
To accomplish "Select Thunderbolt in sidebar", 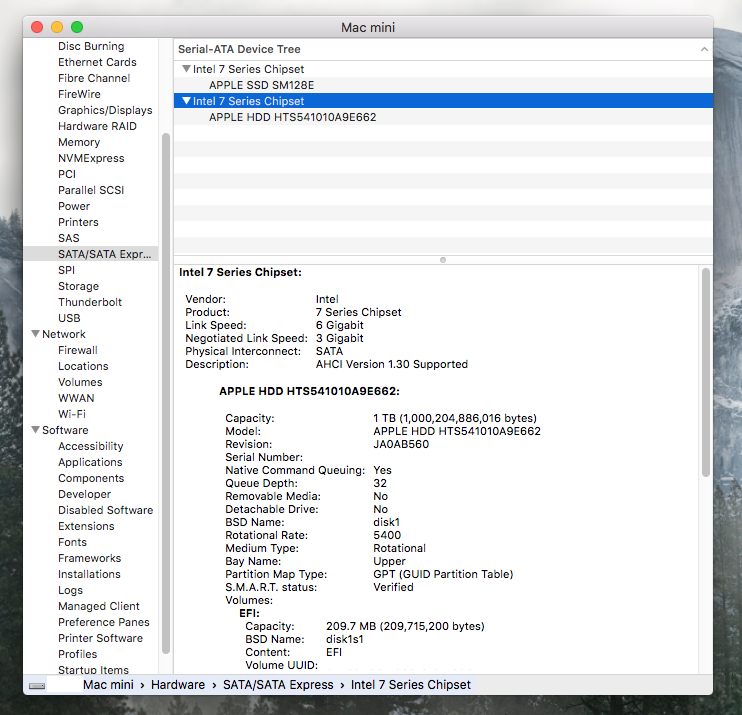I will [90, 302].
